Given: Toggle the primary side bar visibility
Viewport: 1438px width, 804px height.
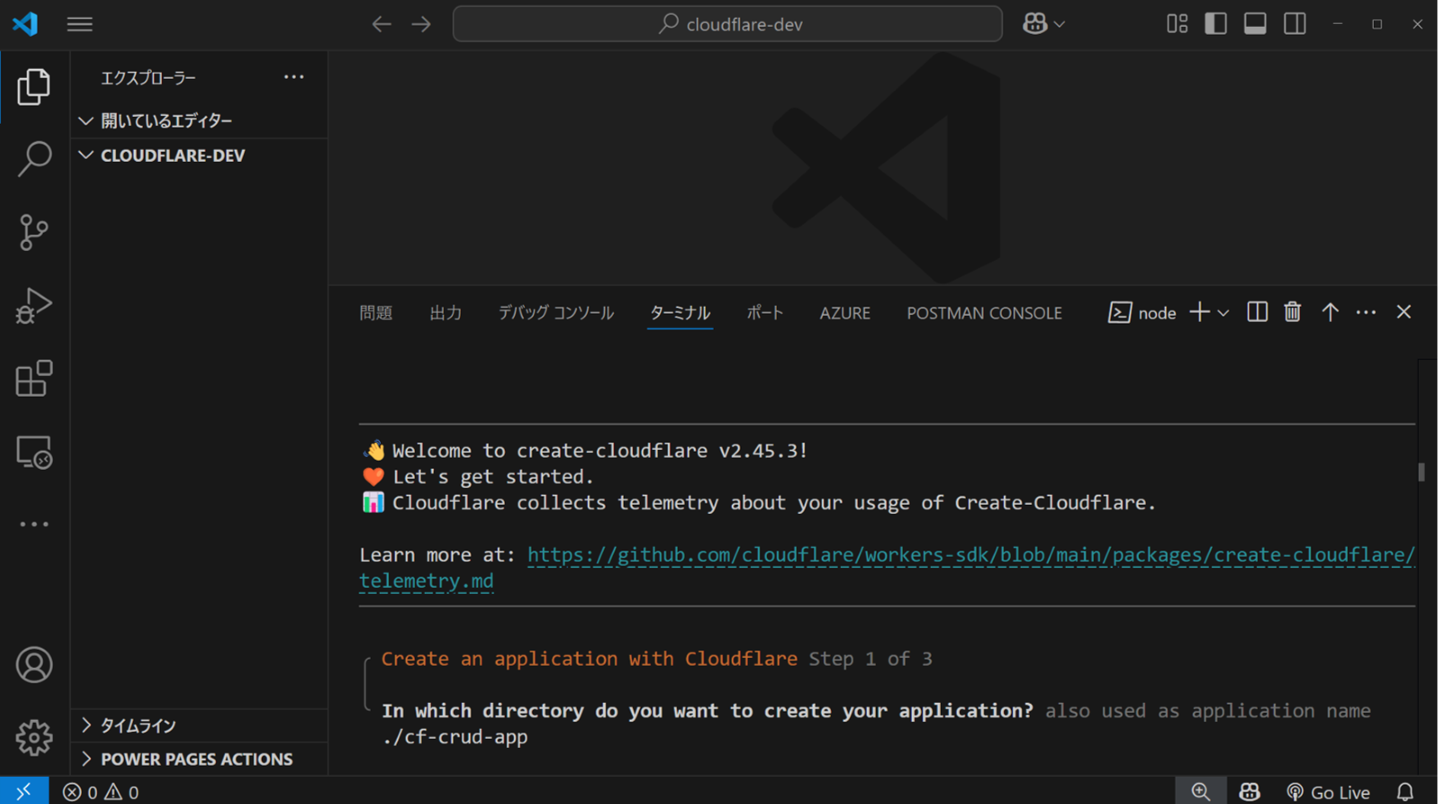Looking at the screenshot, I should 1216,24.
